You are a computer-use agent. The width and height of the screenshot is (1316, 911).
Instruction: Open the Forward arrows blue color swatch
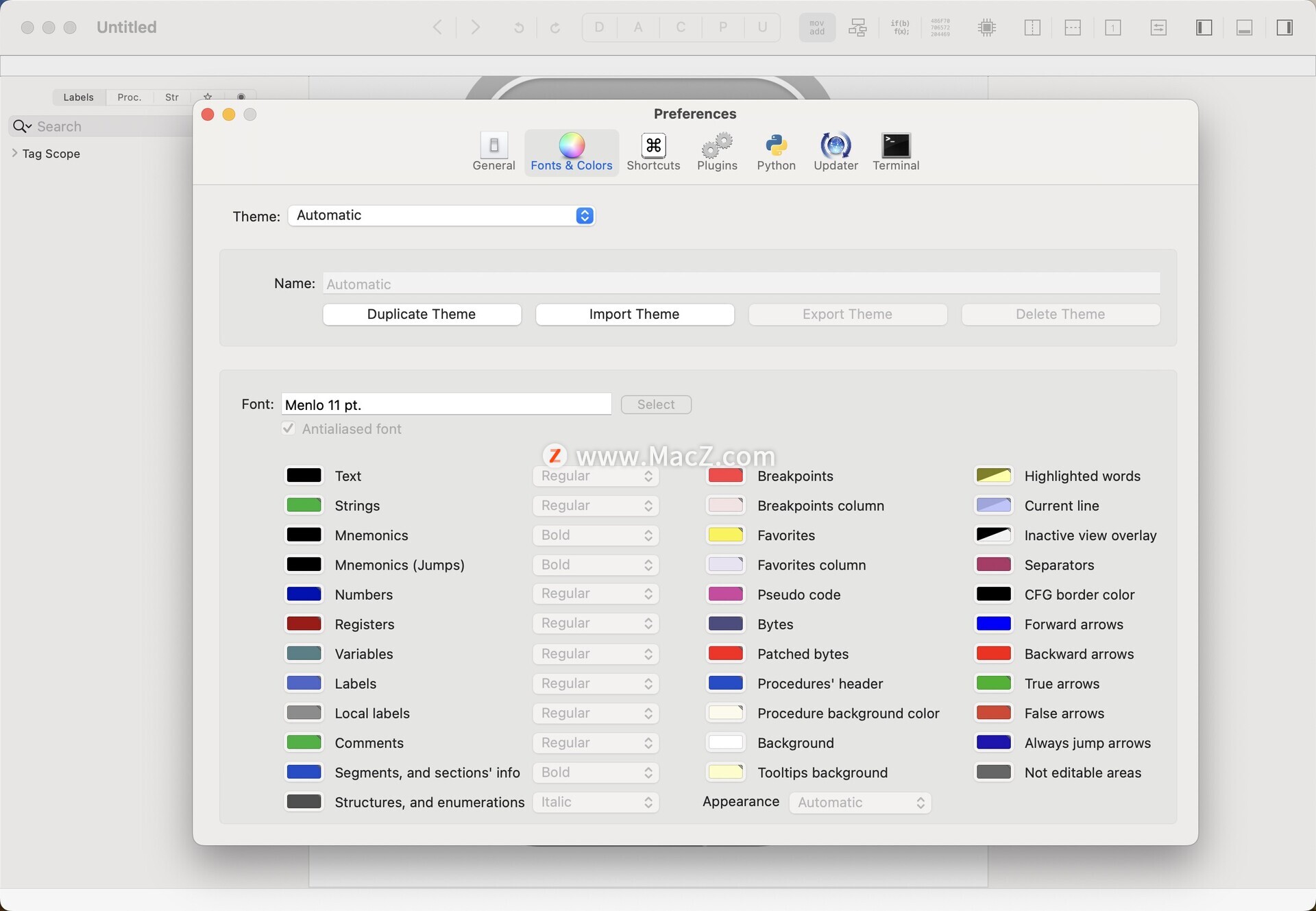click(993, 624)
